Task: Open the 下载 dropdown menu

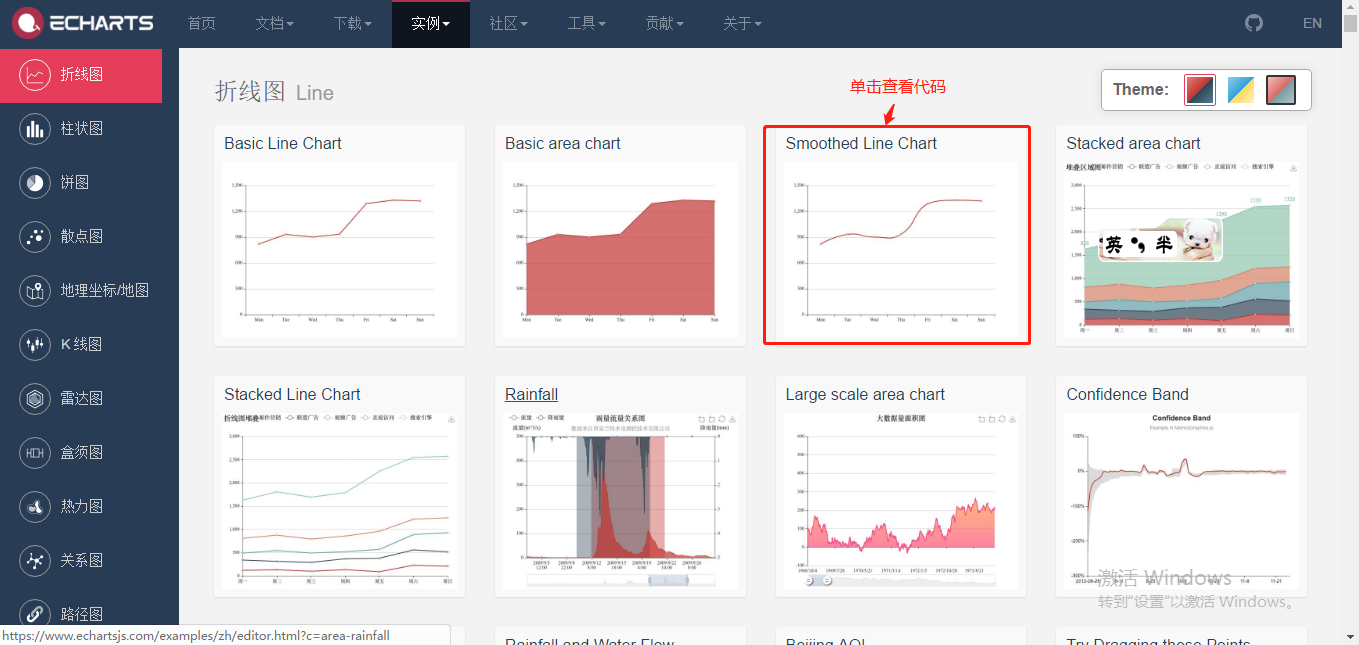Action: 352,22
